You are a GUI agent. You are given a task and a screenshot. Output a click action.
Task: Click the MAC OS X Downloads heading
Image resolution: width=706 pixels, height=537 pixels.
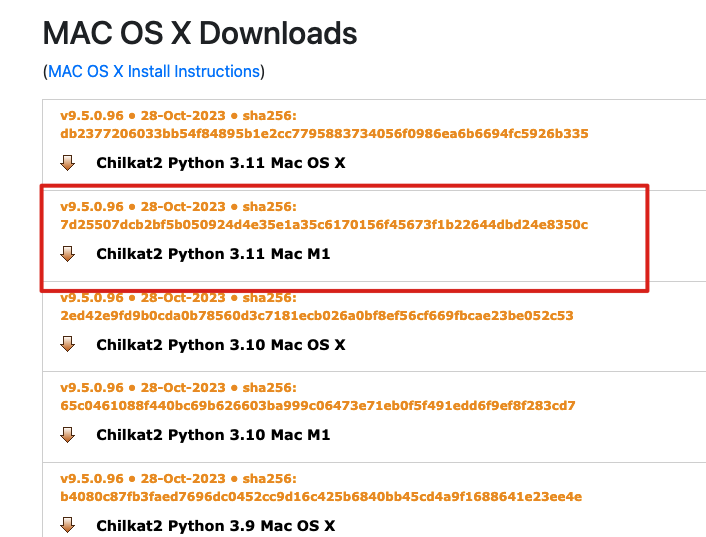point(200,33)
